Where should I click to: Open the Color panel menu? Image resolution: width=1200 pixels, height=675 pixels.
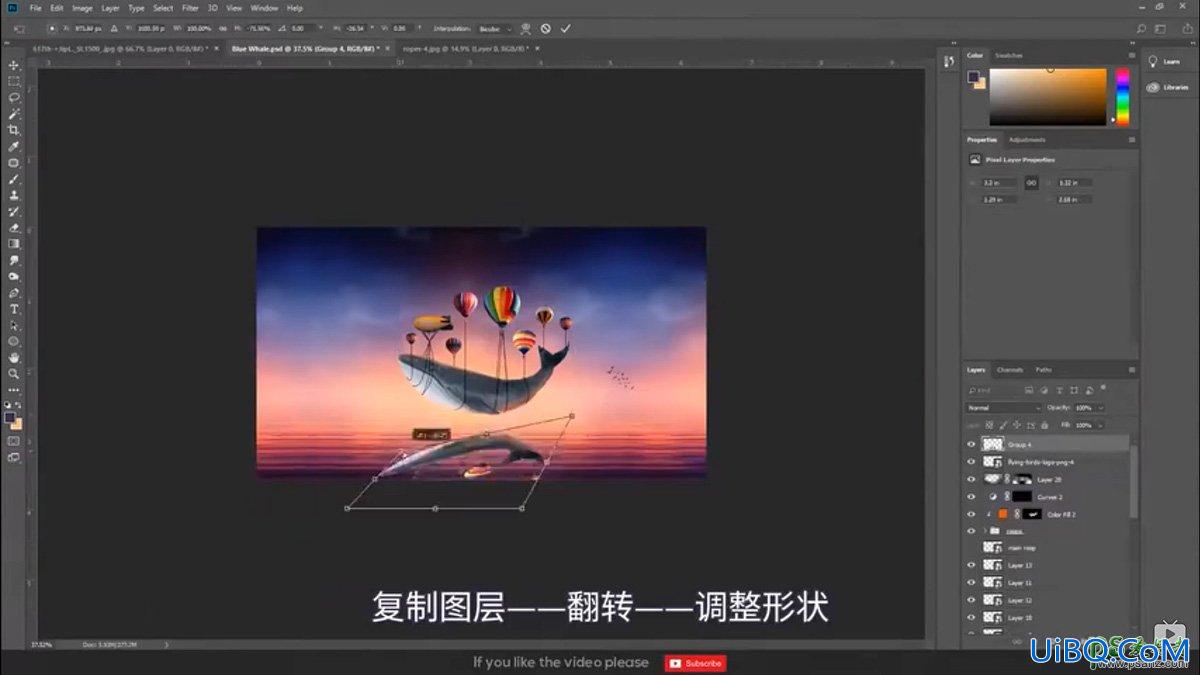coord(1131,55)
